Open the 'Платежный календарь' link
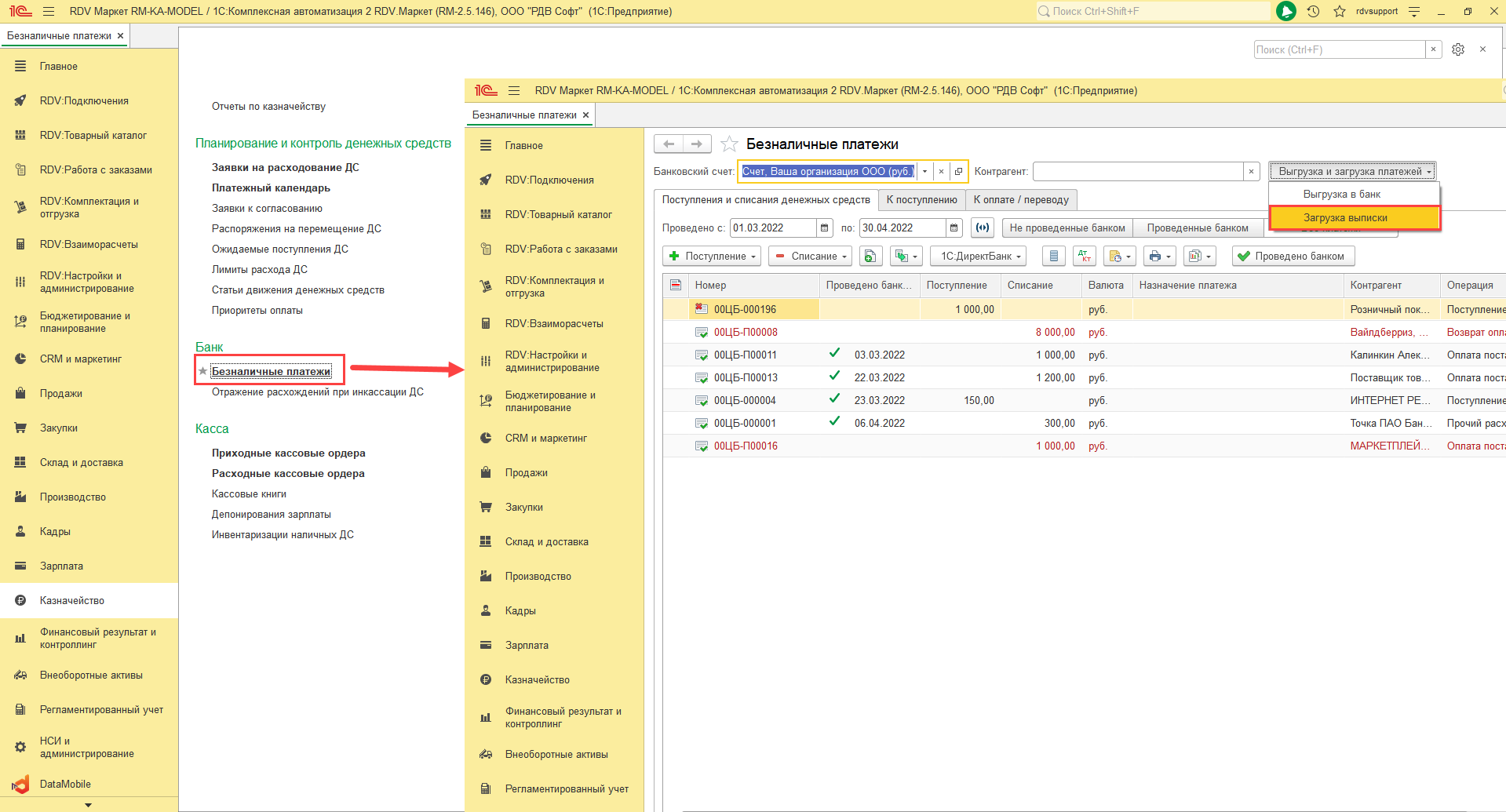 pos(271,188)
